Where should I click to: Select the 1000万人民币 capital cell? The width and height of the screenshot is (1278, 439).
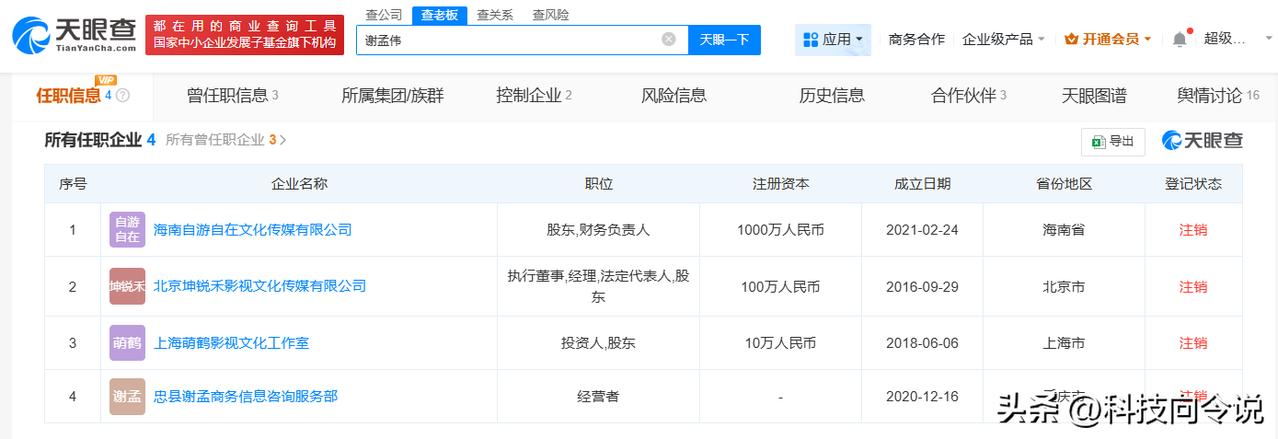(x=780, y=230)
